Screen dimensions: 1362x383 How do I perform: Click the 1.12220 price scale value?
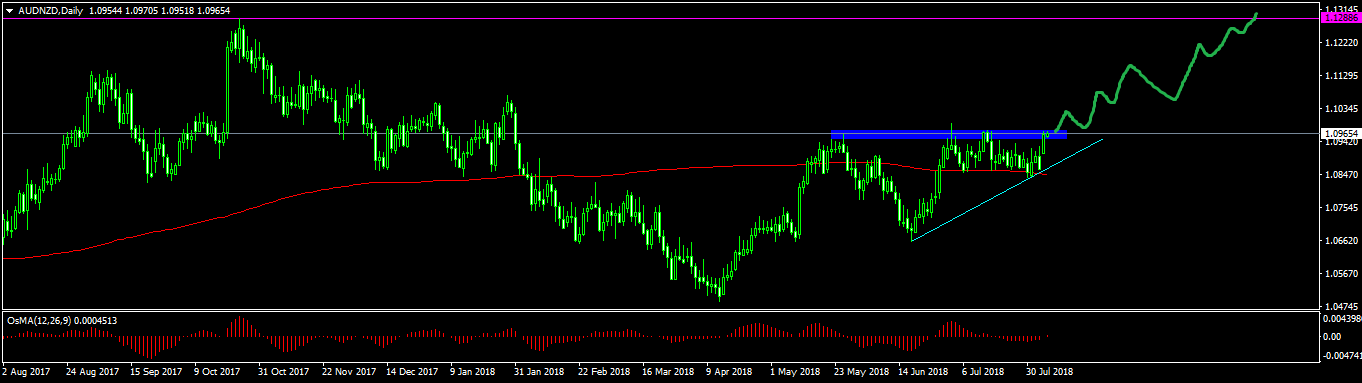point(1342,43)
